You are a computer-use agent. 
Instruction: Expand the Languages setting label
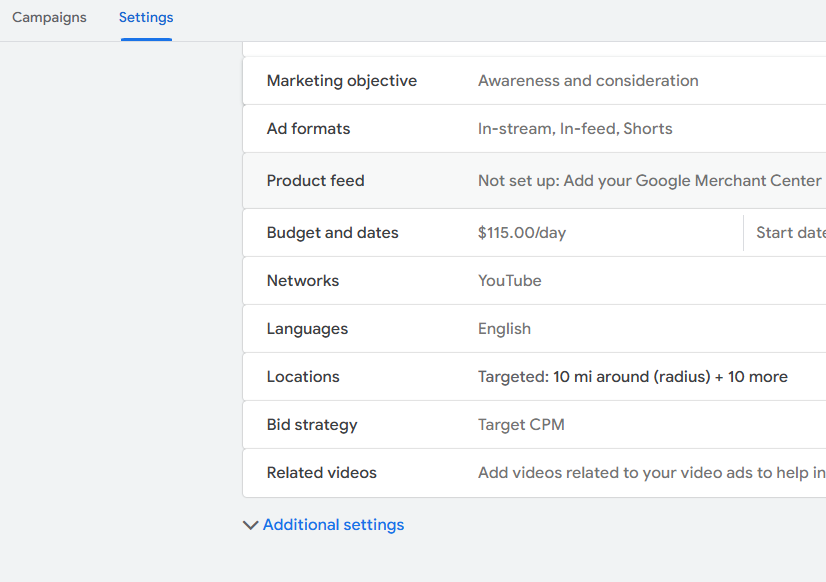(307, 329)
